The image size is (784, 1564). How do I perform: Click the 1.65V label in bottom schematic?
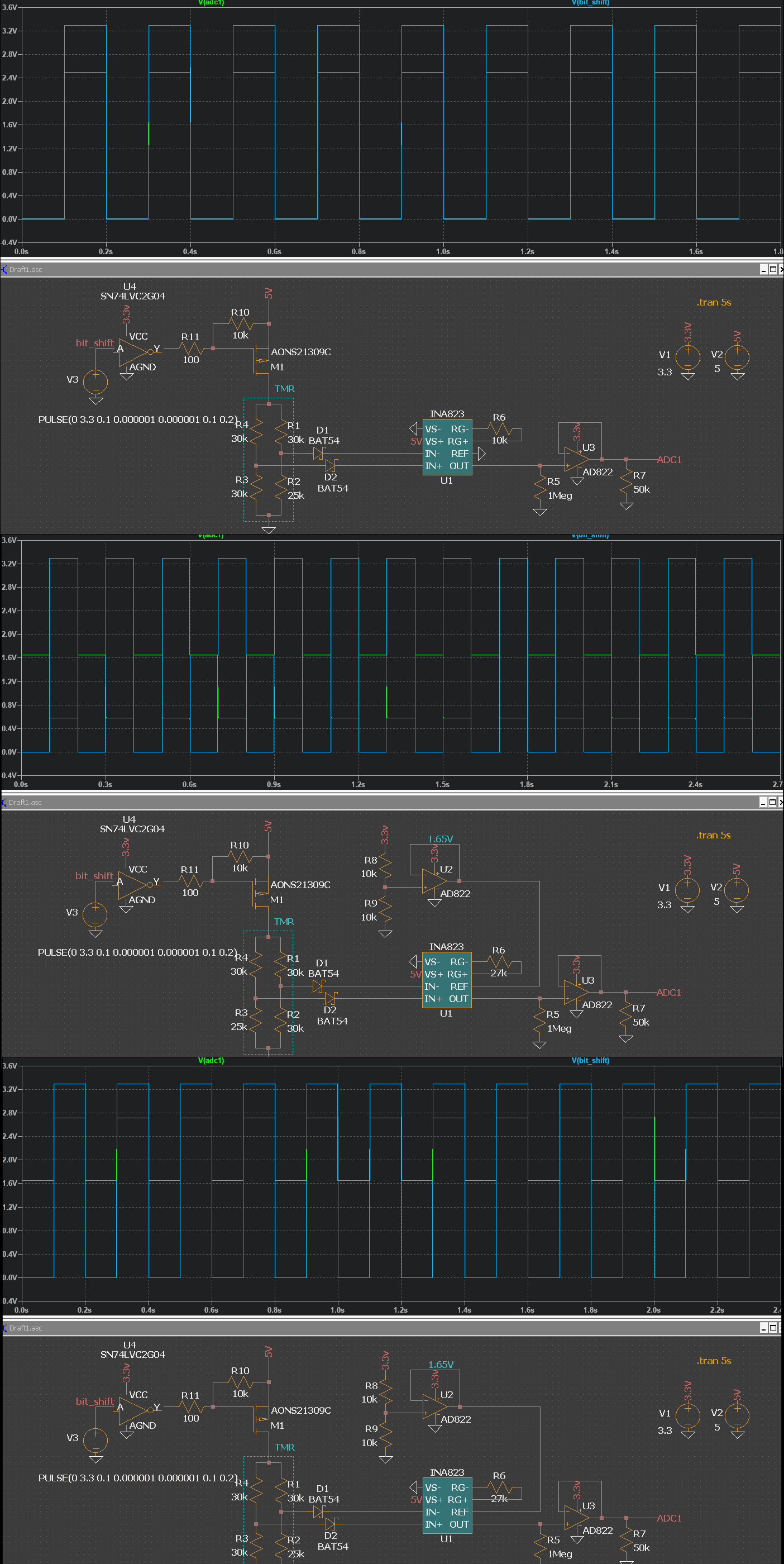(x=441, y=1365)
